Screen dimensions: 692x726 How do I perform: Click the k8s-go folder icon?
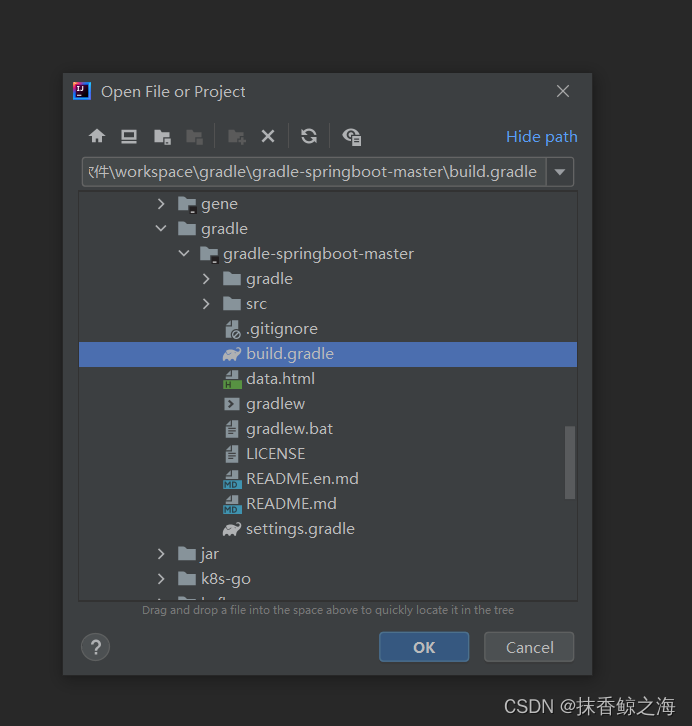point(187,579)
